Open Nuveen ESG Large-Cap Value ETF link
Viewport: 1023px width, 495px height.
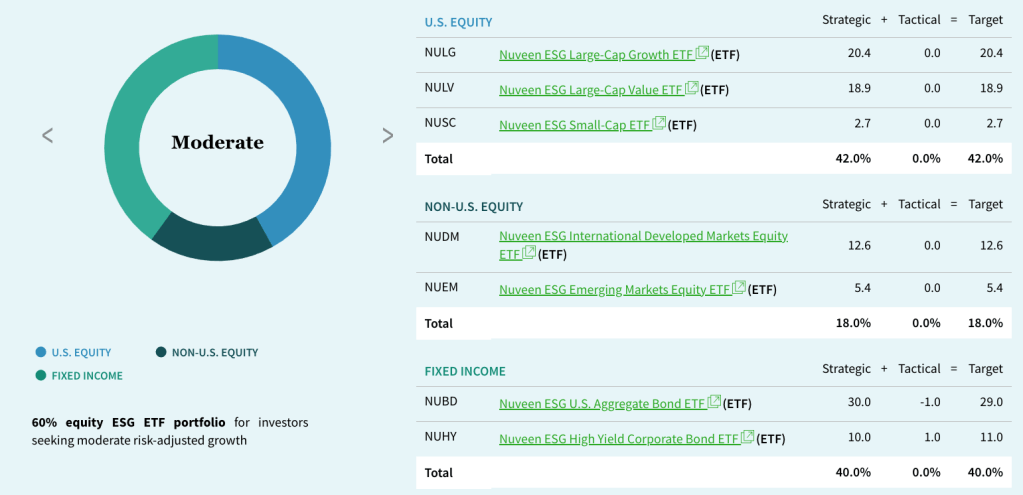(x=590, y=89)
